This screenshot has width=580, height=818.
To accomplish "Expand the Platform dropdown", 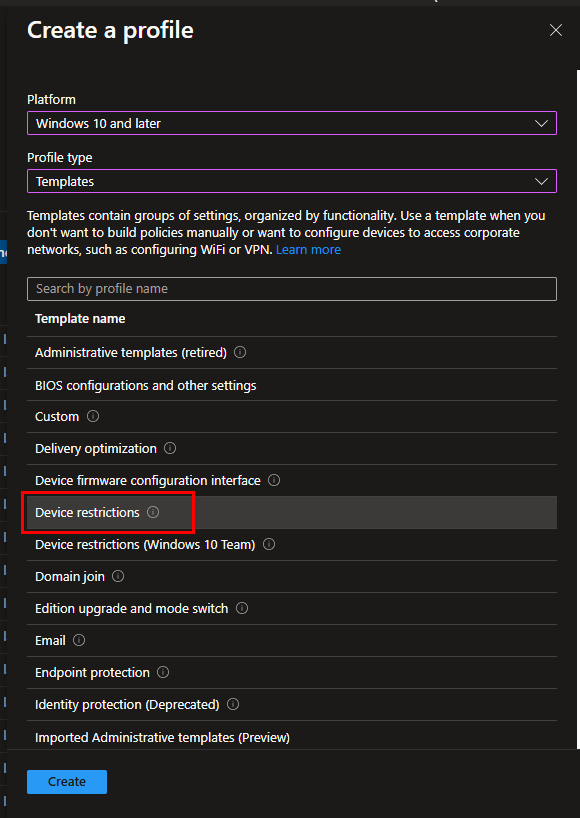I will [292, 123].
